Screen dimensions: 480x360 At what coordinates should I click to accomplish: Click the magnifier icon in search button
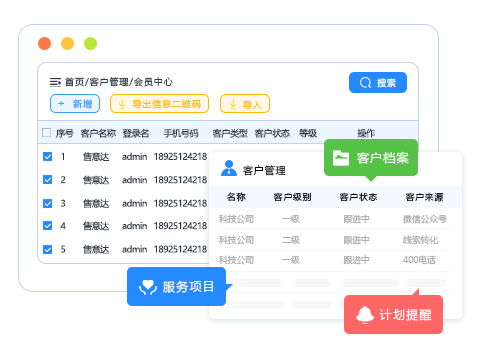365,83
